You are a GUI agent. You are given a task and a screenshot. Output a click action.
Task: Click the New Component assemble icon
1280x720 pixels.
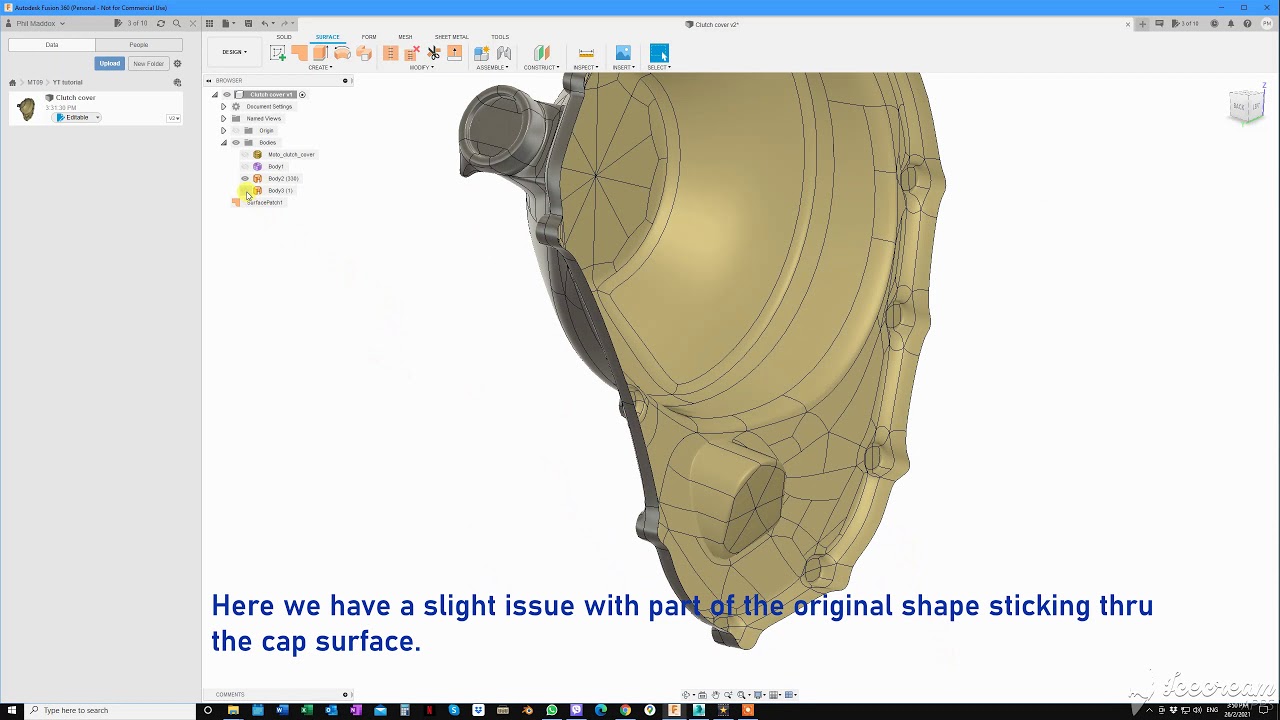click(482, 53)
